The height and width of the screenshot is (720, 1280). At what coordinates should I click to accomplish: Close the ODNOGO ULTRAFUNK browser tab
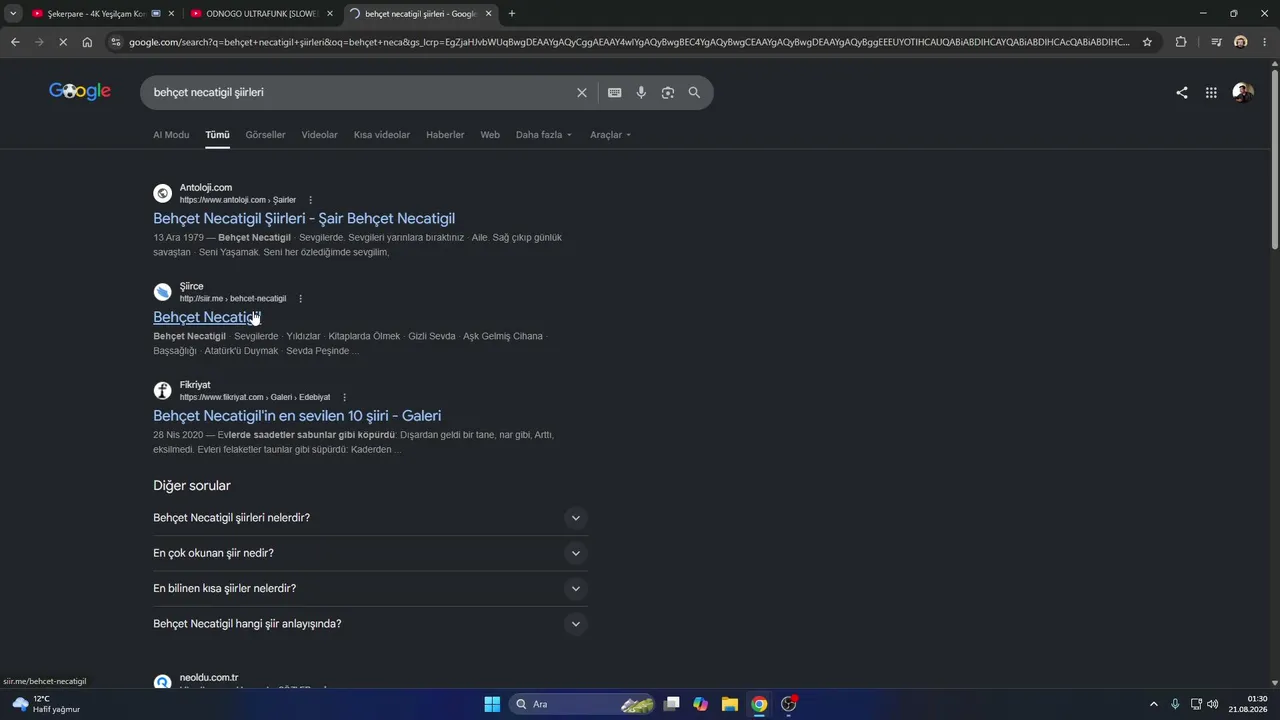coord(330,13)
